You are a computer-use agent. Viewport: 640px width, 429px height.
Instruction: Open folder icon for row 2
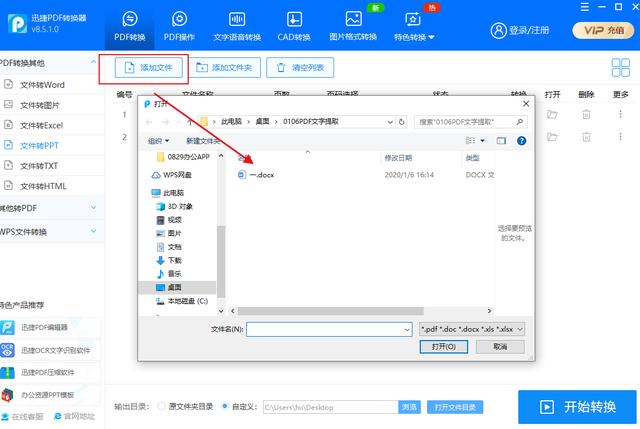coord(552,136)
